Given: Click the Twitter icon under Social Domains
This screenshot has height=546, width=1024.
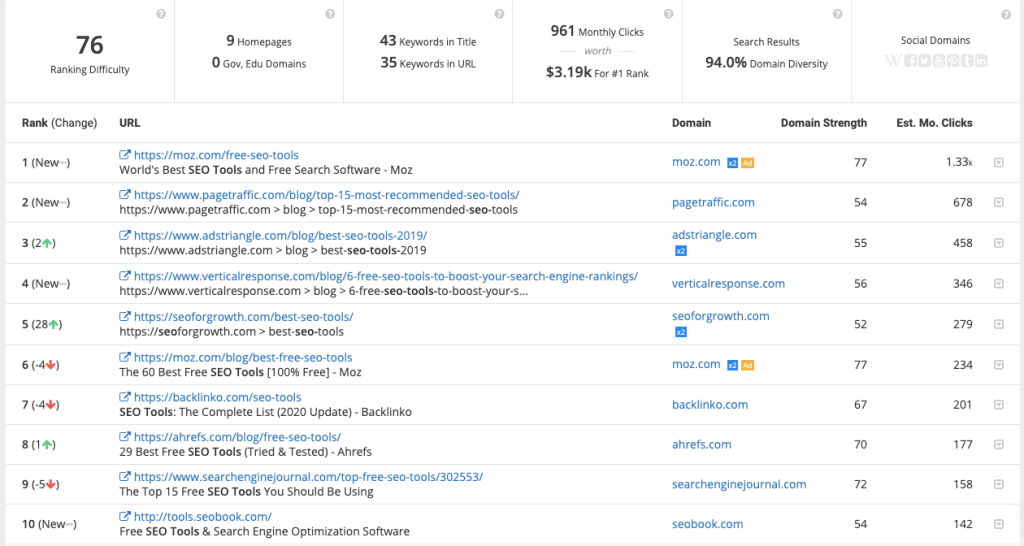Looking at the screenshot, I should 925,61.
